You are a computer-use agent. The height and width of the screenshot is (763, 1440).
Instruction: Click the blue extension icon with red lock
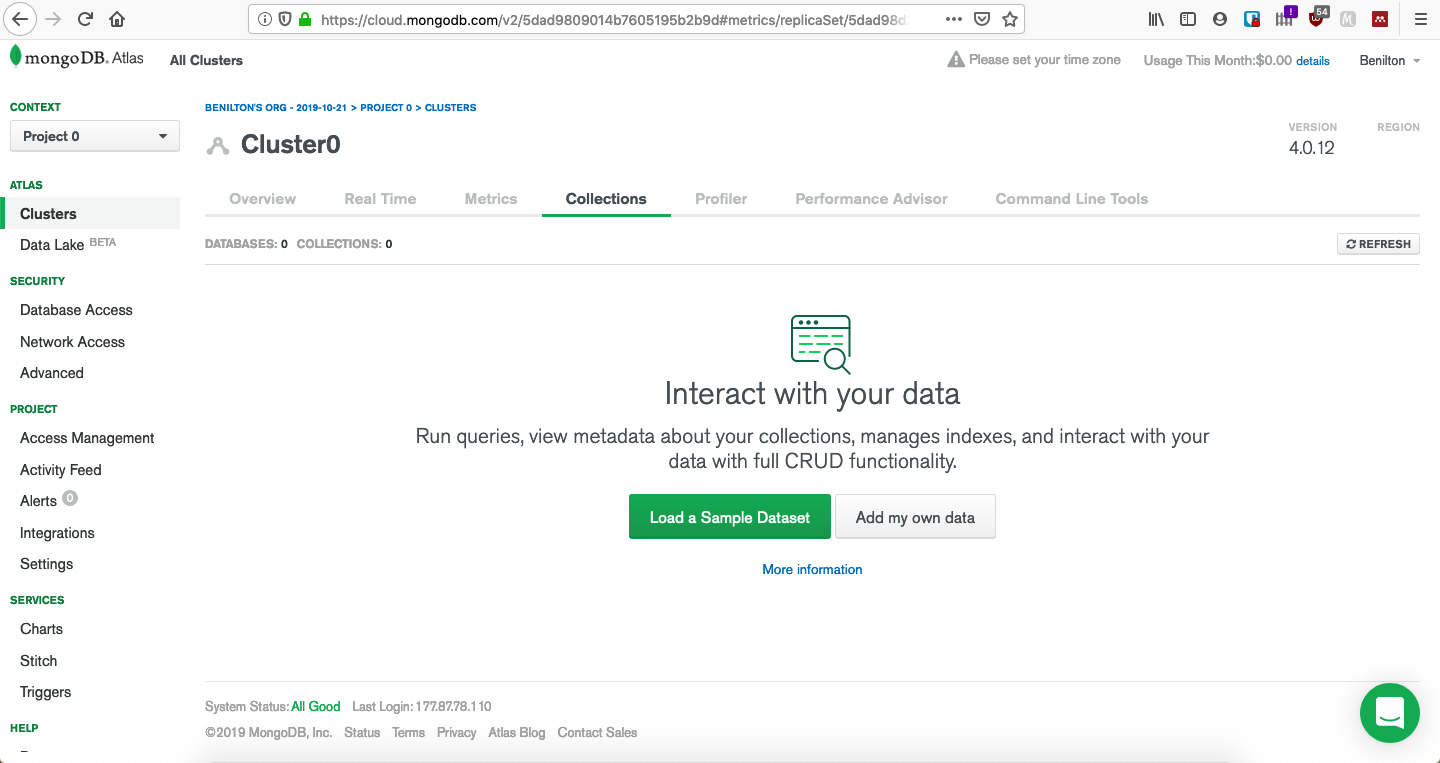(x=1252, y=19)
